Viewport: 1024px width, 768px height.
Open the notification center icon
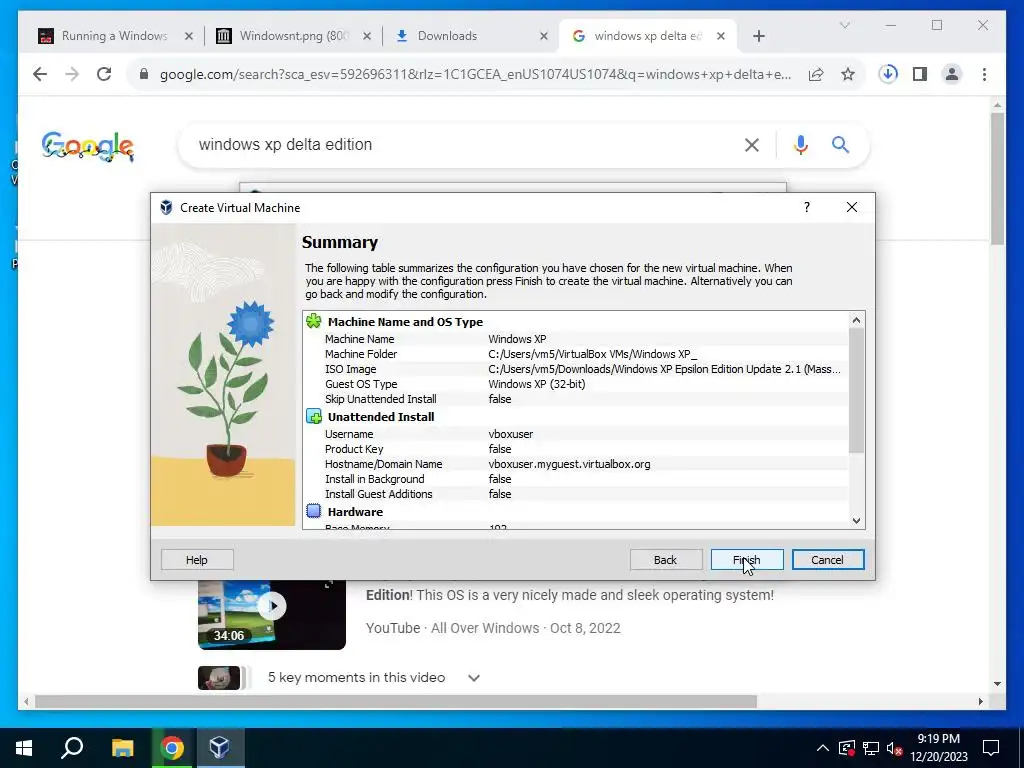click(991, 748)
